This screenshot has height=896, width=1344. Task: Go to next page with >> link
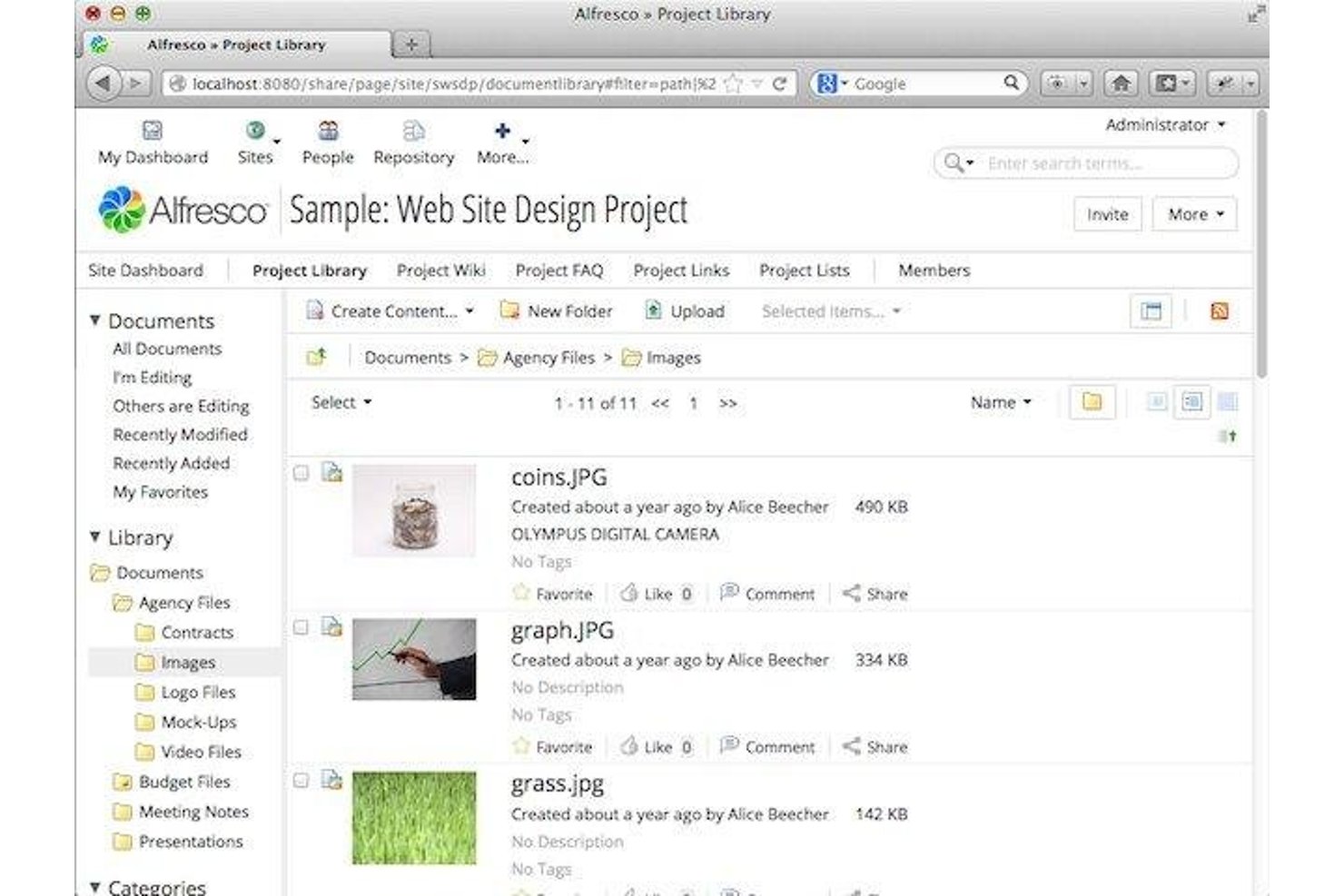(728, 403)
